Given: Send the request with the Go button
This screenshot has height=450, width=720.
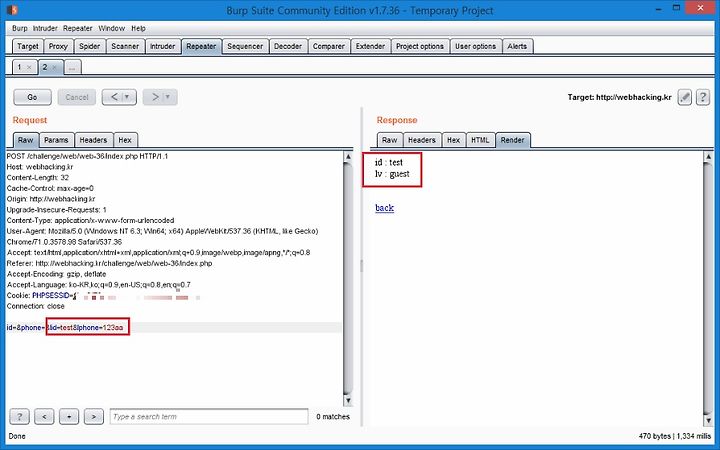Looking at the screenshot, I should (32, 97).
